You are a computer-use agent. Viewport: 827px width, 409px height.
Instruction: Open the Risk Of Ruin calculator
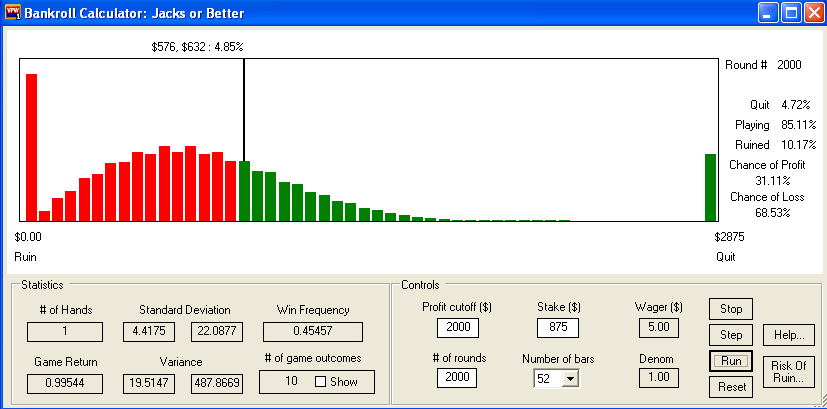(789, 372)
